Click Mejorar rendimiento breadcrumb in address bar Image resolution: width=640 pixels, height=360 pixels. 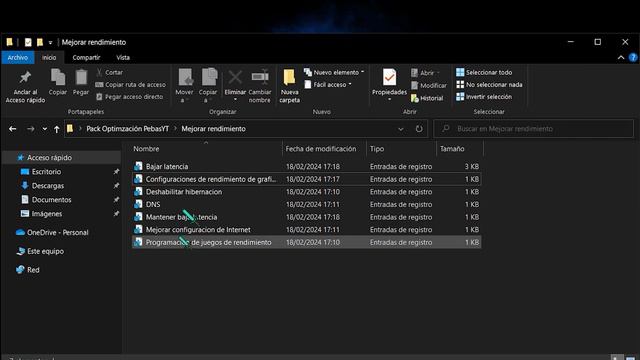coord(213,129)
